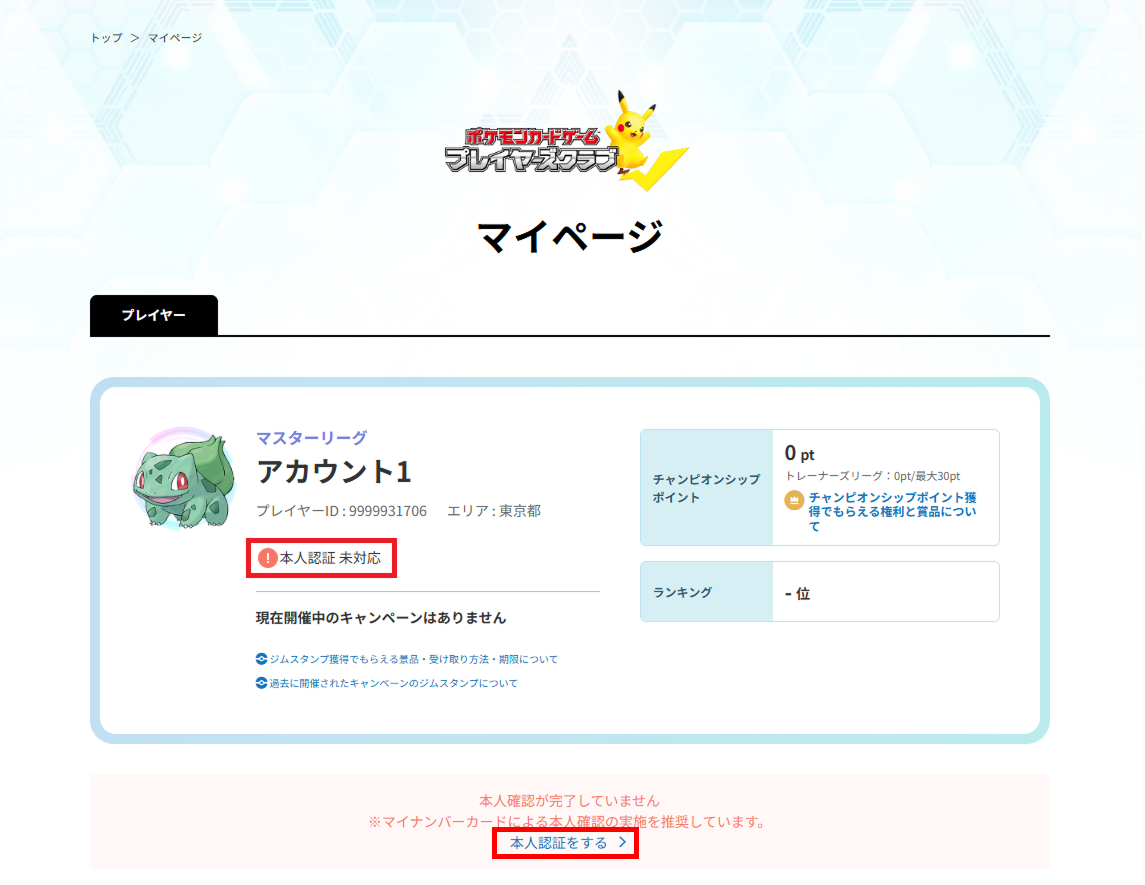1145x885 pixels.
Task: Click the マイページ page heading
Action: click(x=570, y=237)
